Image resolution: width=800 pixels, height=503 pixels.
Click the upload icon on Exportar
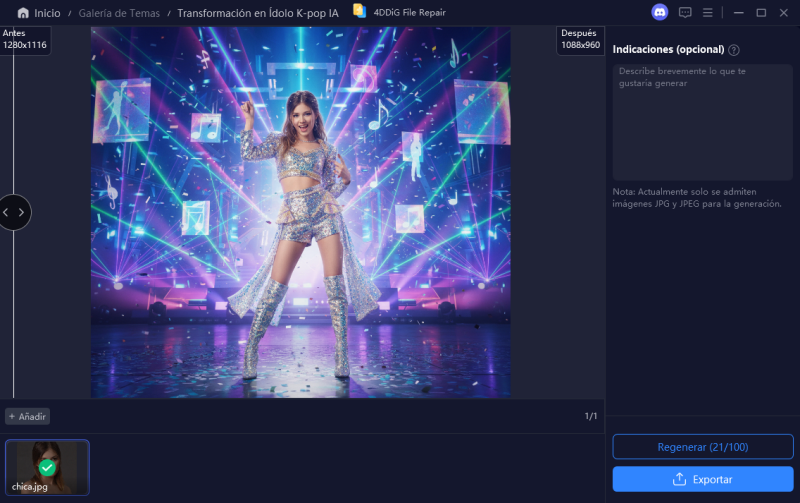coord(680,479)
